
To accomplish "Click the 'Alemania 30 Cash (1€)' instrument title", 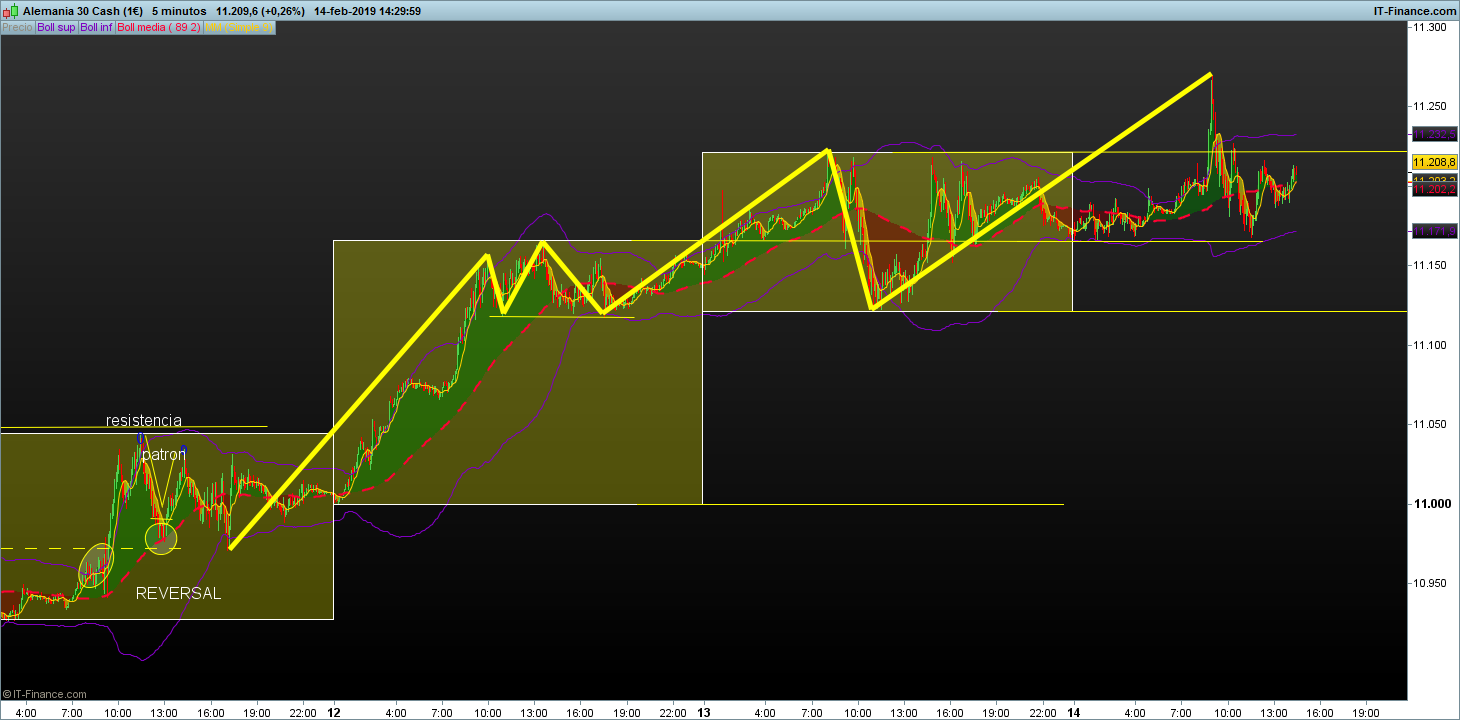I will (83, 11).
